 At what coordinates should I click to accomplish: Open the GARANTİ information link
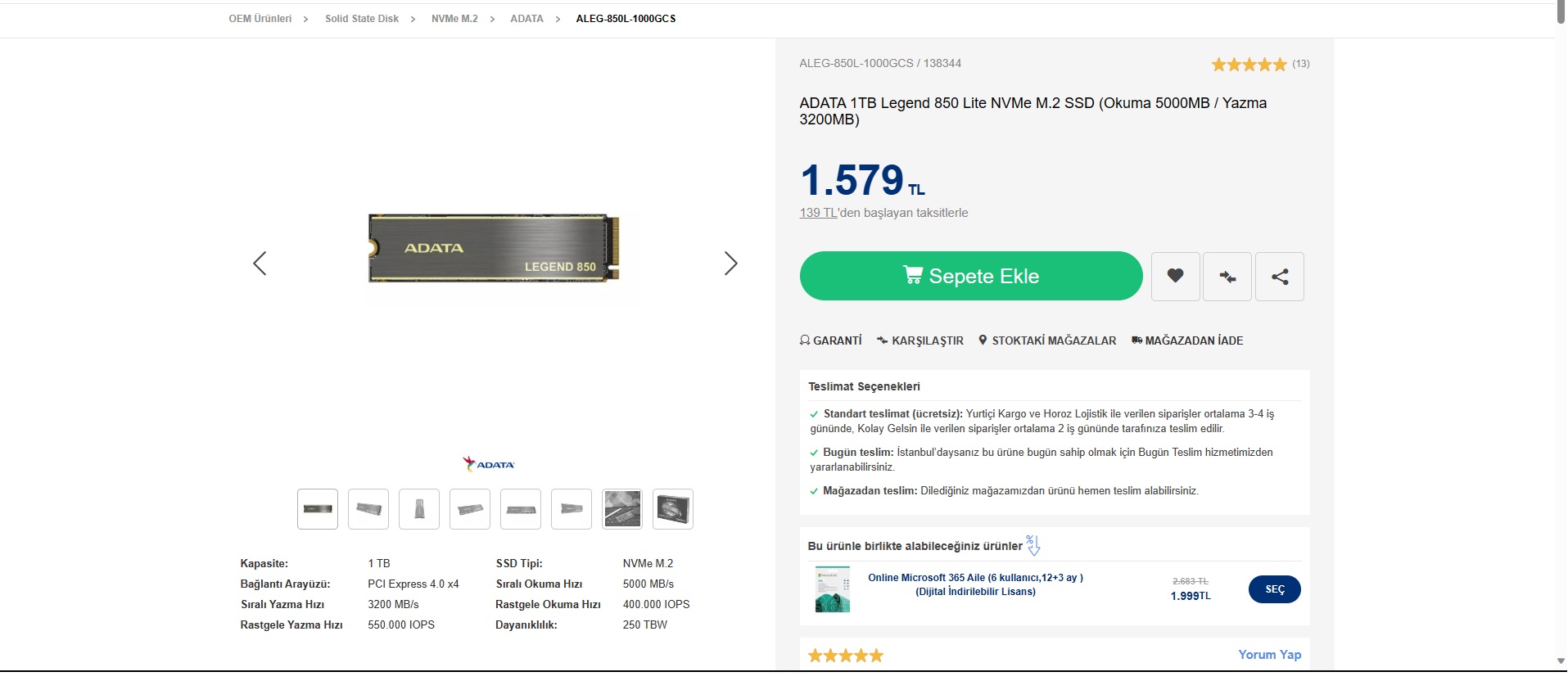tap(830, 340)
